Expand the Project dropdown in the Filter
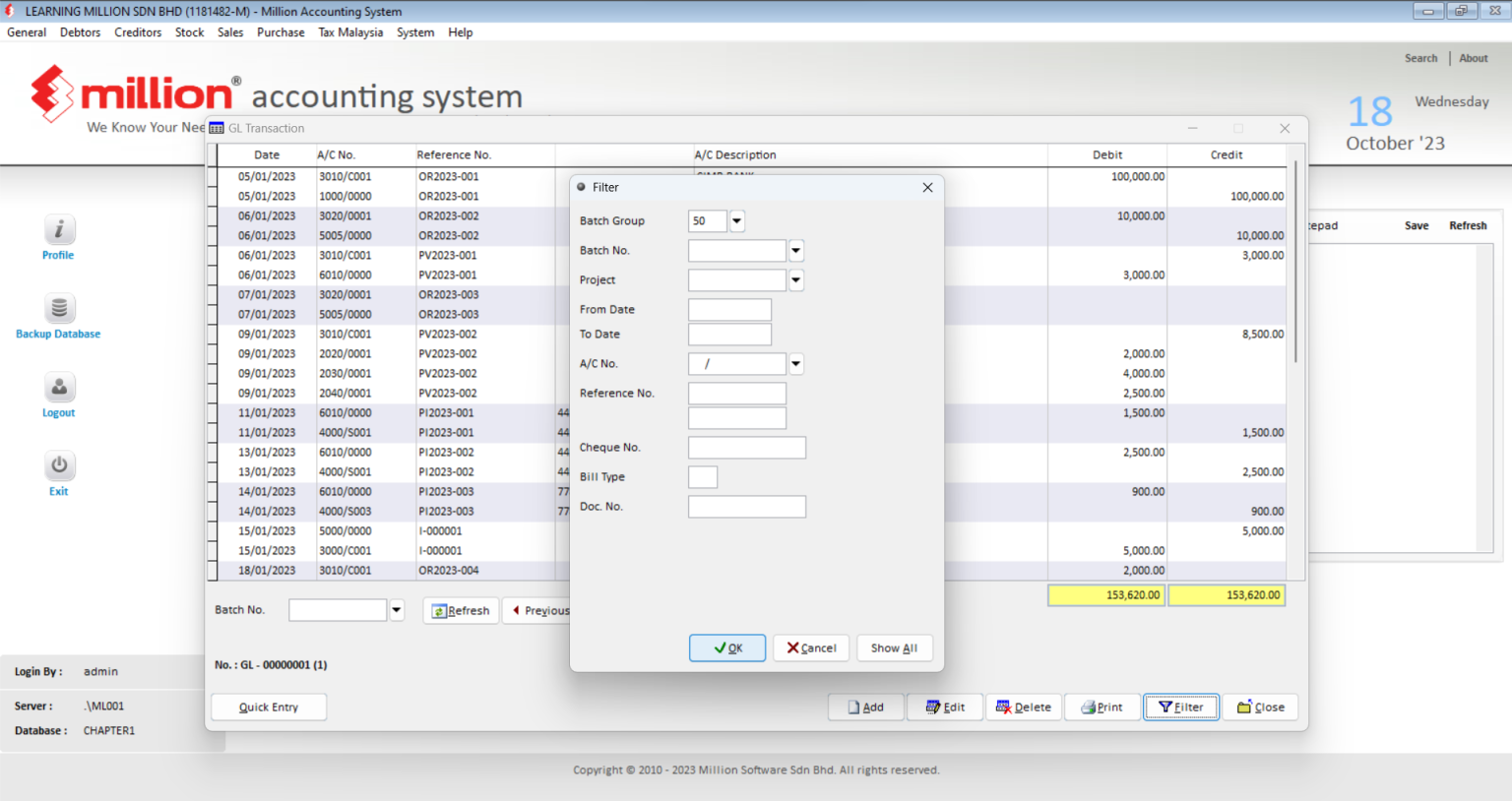The width and height of the screenshot is (1512, 801). 795,279
